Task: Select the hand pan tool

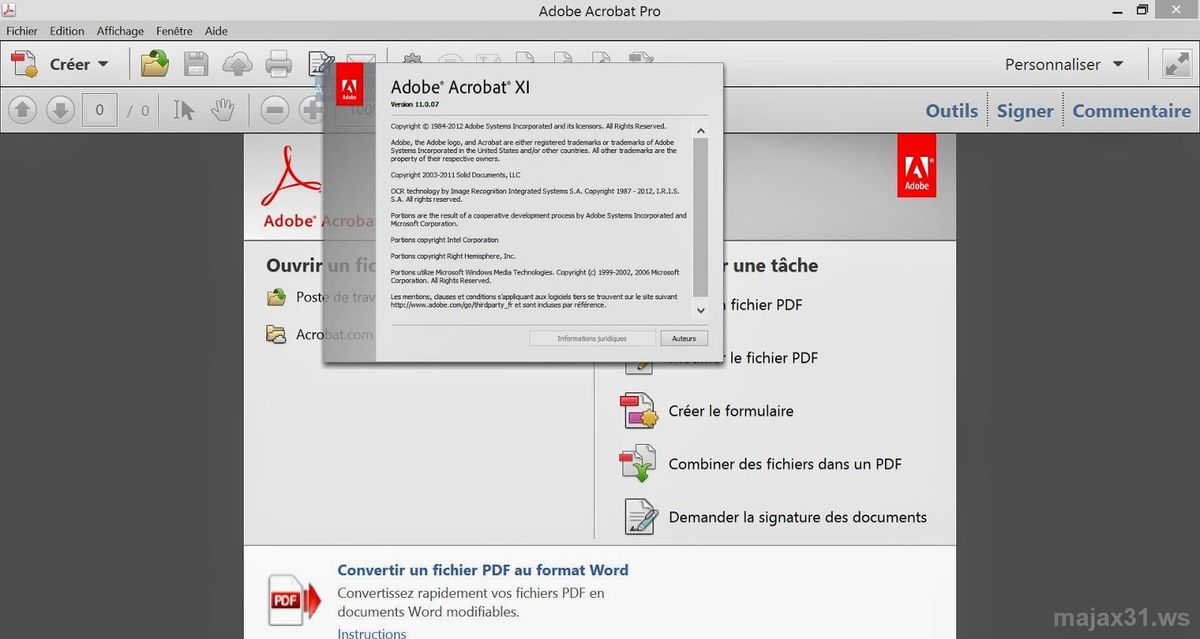Action: click(222, 110)
